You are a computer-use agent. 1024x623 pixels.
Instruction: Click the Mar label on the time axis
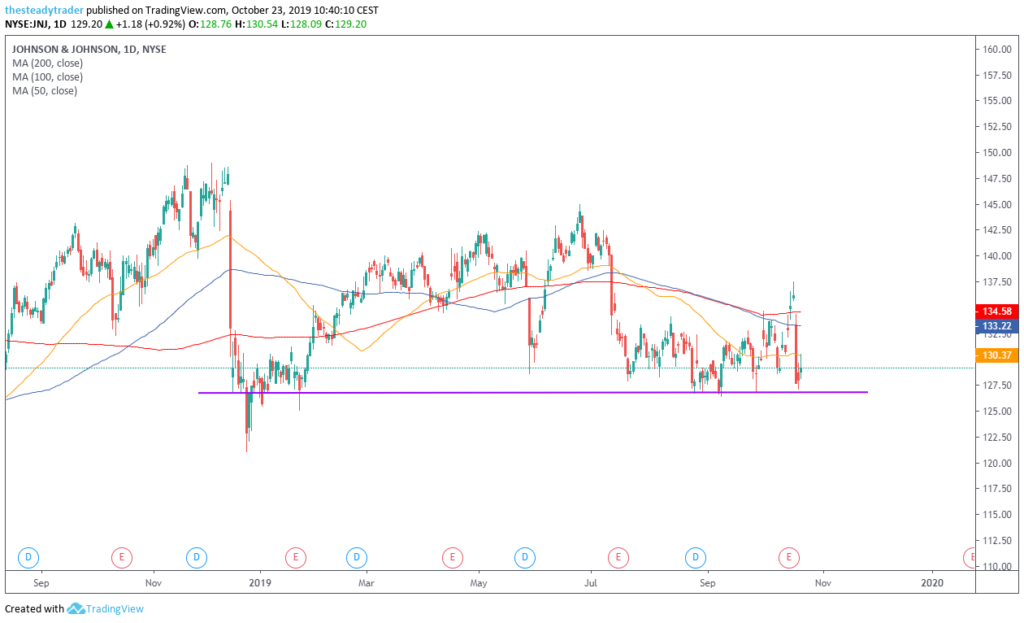point(366,583)
